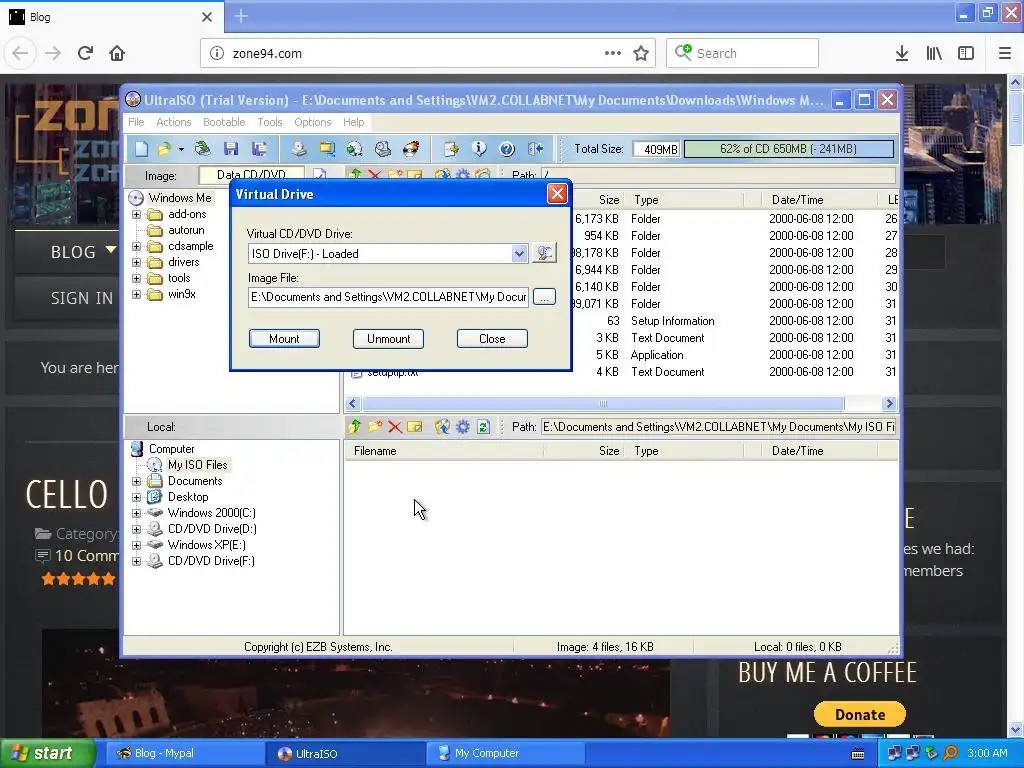Expand the add-ons folder node
The width and height of the screenshot is (1024, 768).
pyautogui.click(x=136, y=214)
